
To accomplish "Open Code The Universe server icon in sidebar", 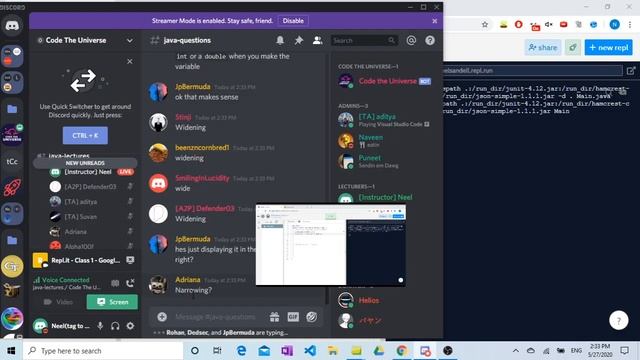I will (x=12, y=135).
